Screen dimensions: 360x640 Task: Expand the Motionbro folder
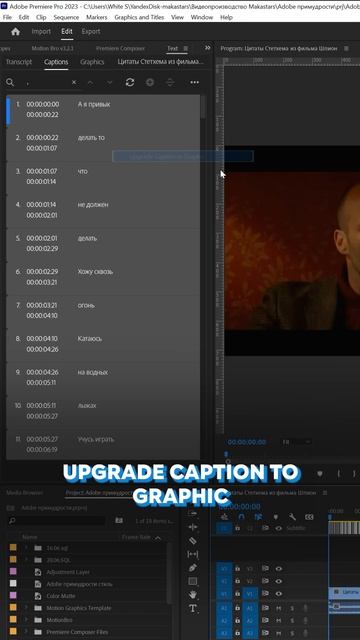tap(27, 620)
